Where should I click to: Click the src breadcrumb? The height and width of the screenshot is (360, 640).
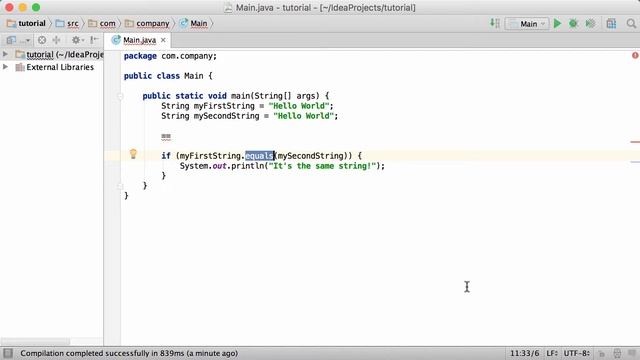(67, 24)
